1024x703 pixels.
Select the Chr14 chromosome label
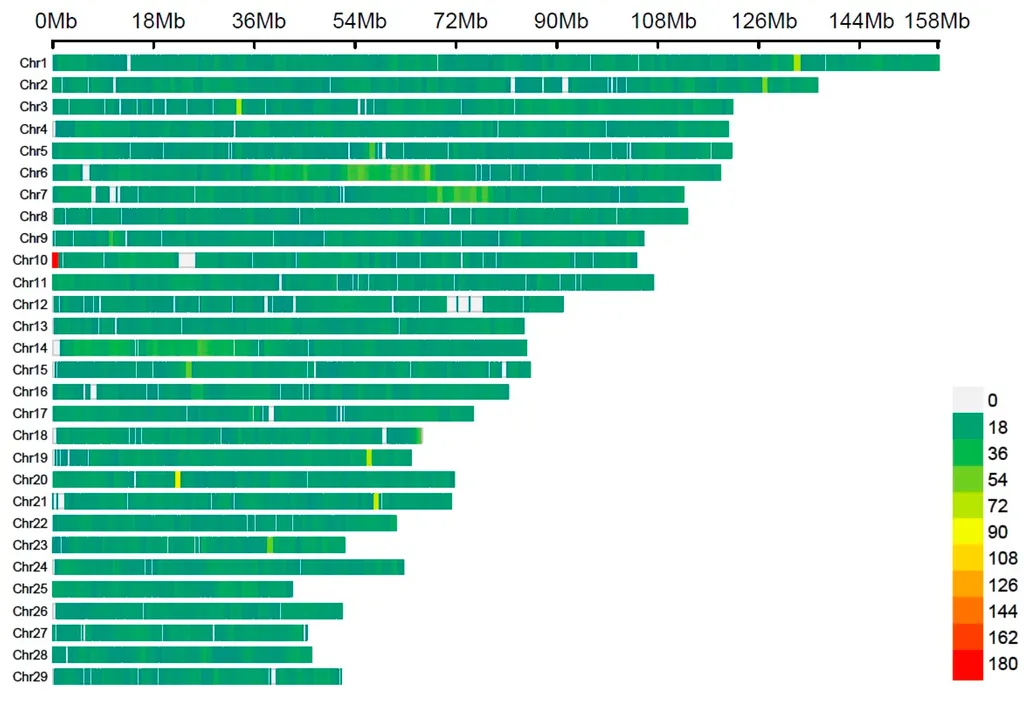point(30,348)
